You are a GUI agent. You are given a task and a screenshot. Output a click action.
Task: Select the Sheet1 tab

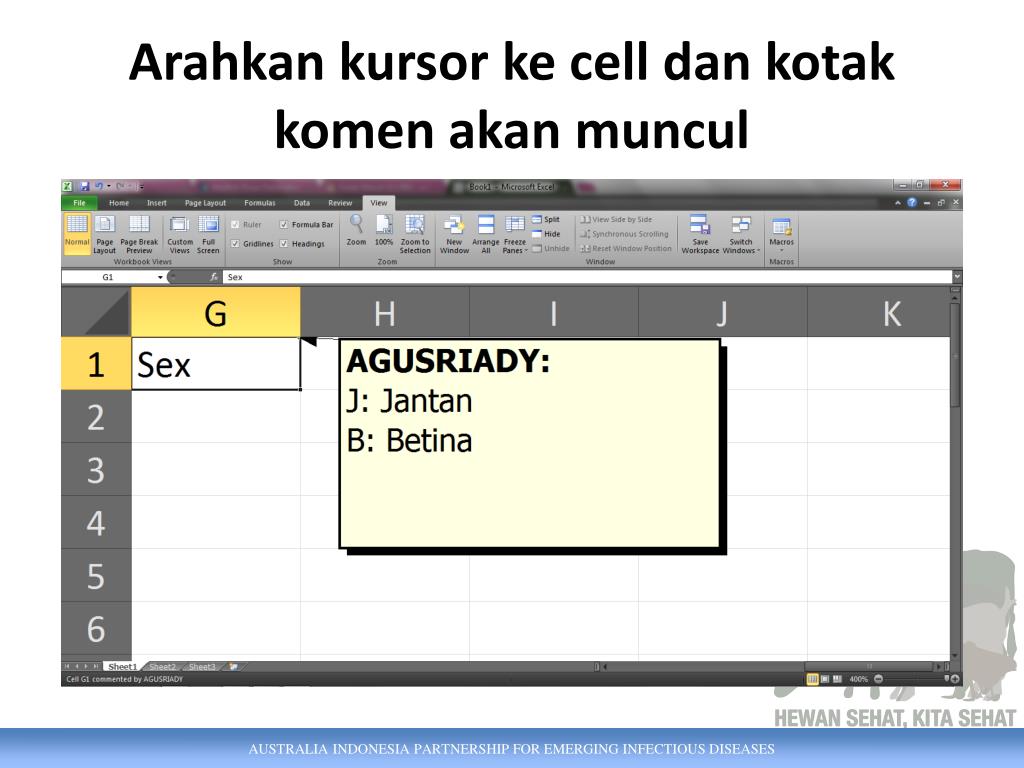pyautogui.click(x=123, y=667)
